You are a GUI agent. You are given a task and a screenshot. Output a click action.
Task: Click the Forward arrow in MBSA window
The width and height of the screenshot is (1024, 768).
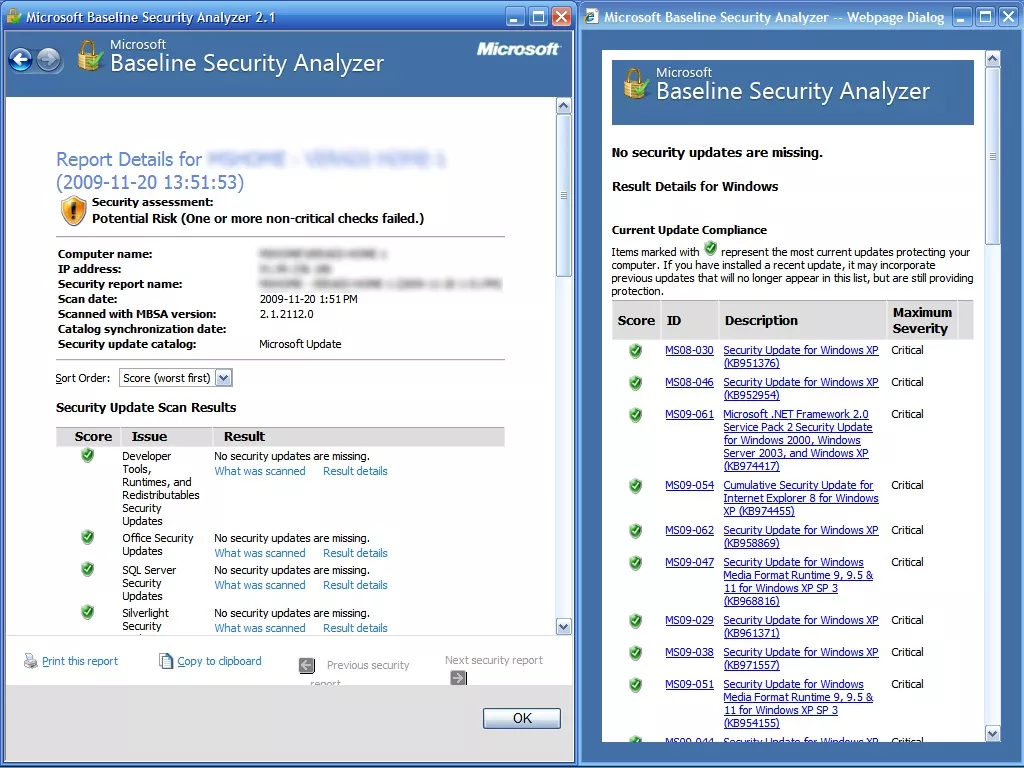48,61
